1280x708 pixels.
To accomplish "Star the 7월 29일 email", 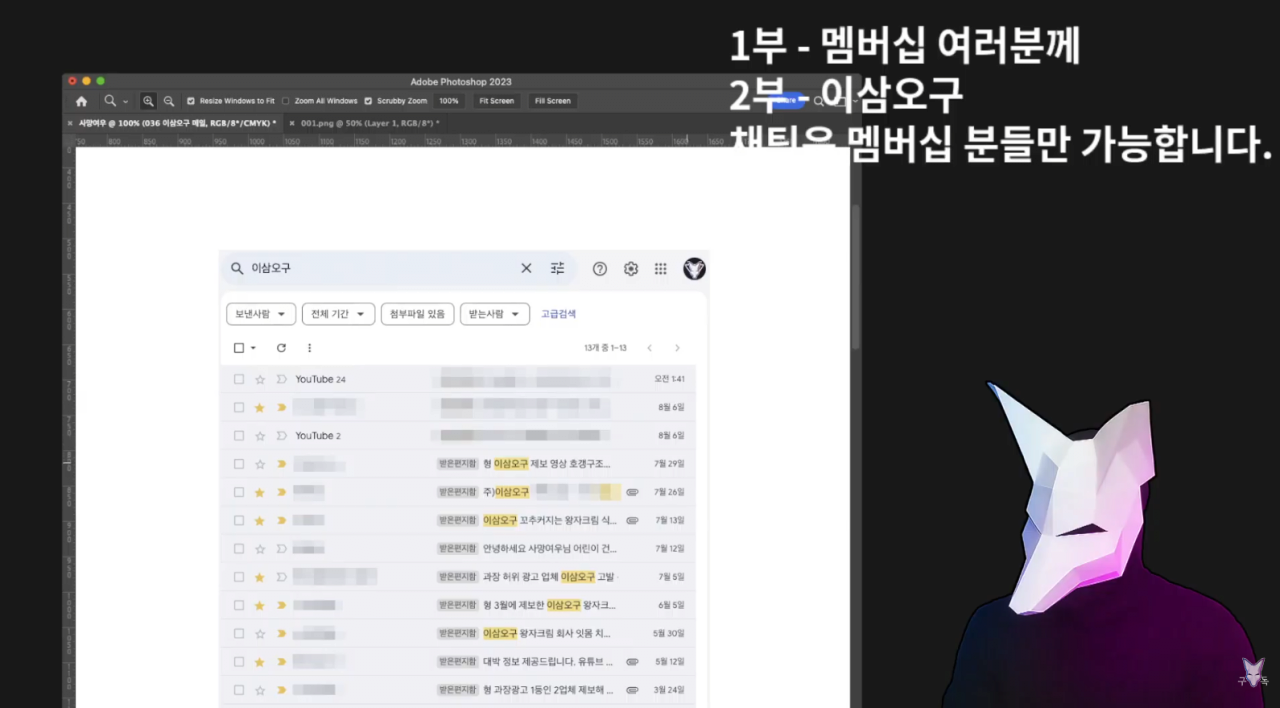I will 260,464.
